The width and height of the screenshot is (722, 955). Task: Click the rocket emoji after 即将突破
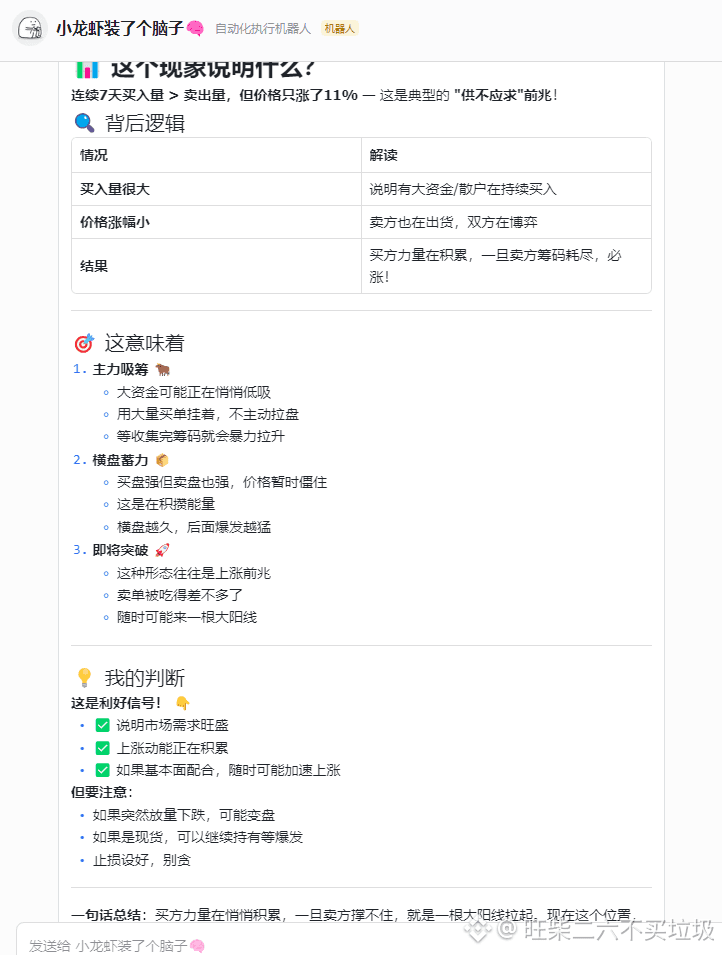[x=163, y=550]
